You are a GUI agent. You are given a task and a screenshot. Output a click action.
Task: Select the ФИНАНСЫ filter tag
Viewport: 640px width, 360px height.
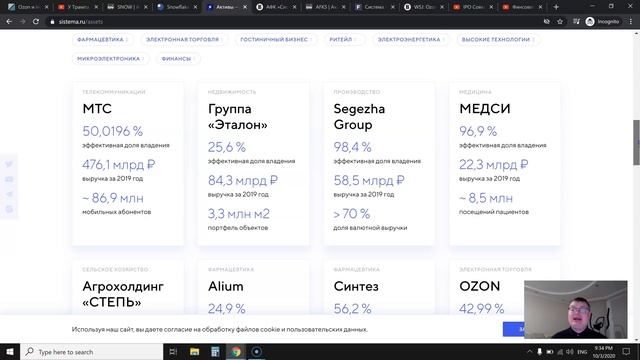[178, 59]
